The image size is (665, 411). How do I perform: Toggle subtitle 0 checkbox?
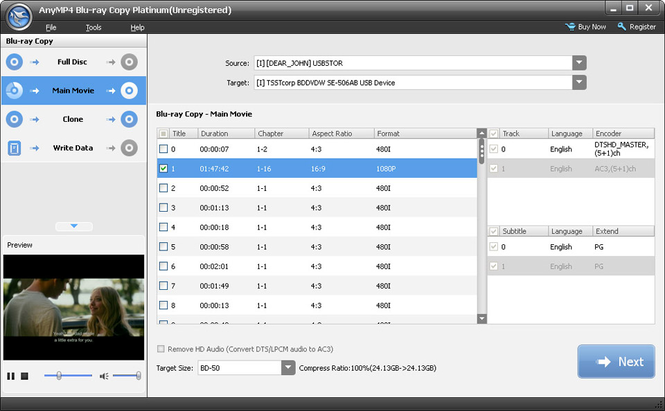[493, 246]
